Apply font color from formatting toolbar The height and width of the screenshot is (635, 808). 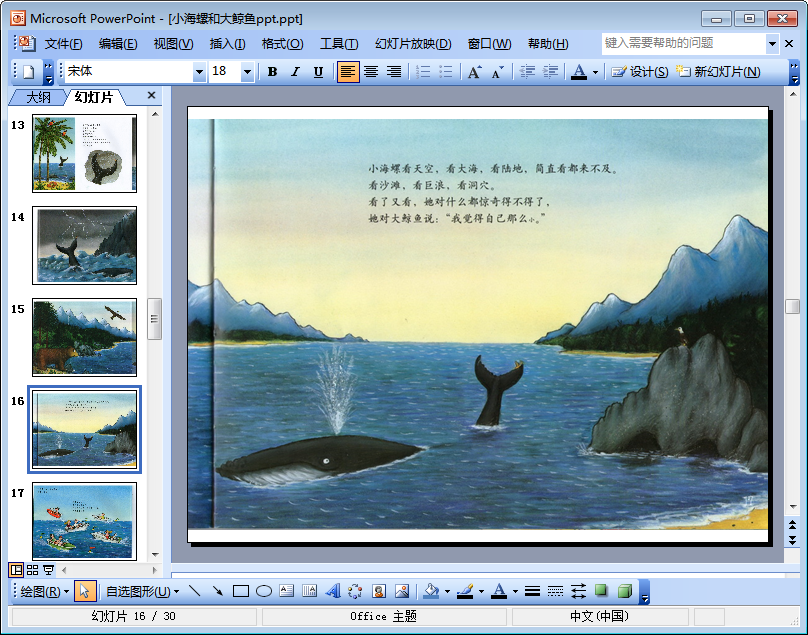tap(579, 72)
